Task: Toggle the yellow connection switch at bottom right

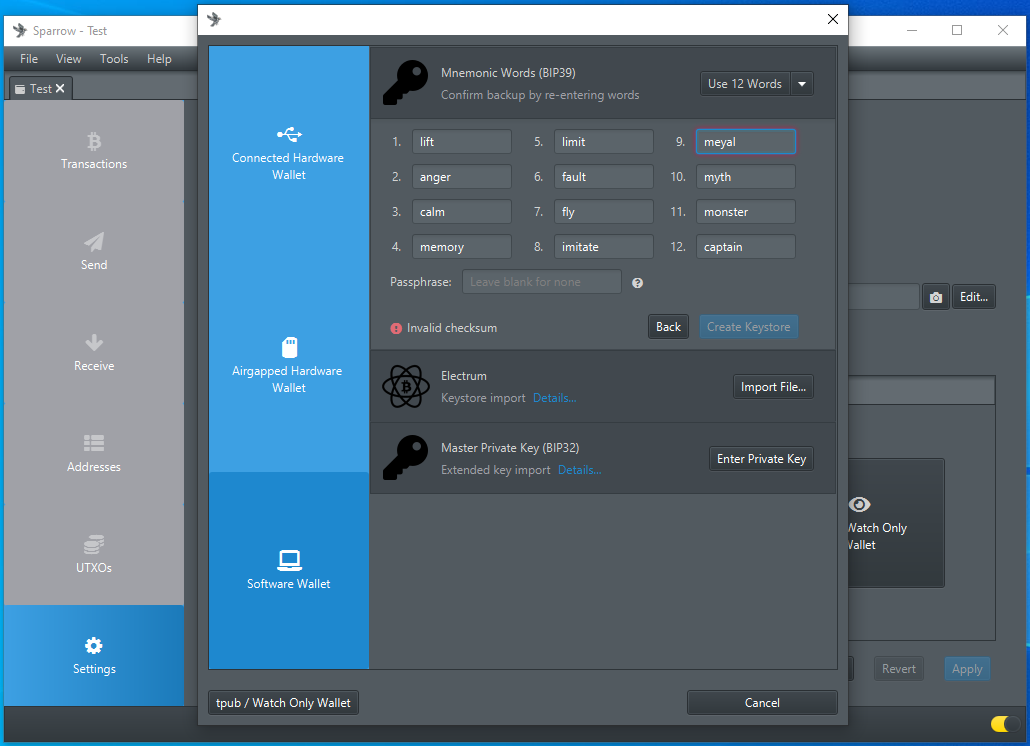Action: 1004,724
